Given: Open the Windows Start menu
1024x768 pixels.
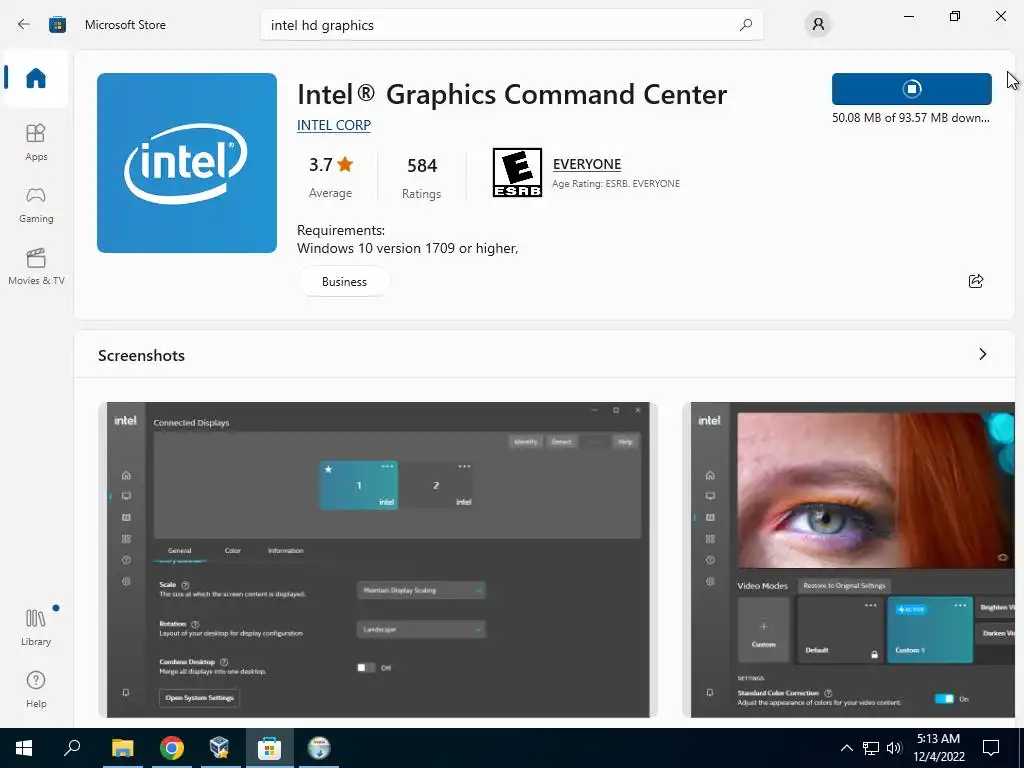Looking at the screenshot, I should pos(24,748).
